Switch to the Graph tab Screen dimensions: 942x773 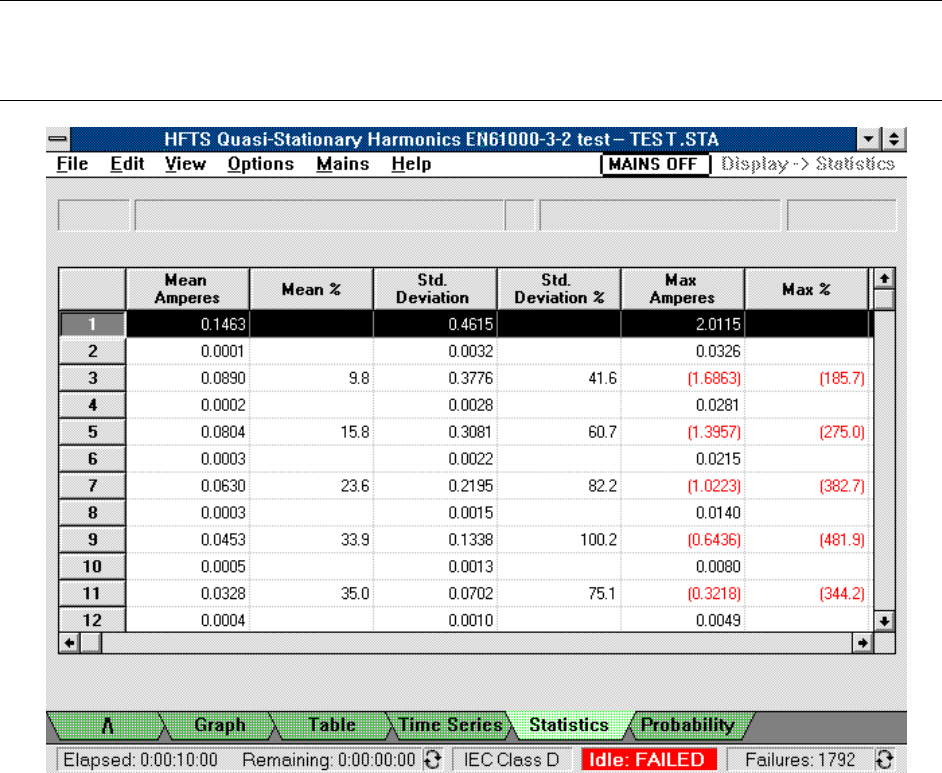(219, 725)
